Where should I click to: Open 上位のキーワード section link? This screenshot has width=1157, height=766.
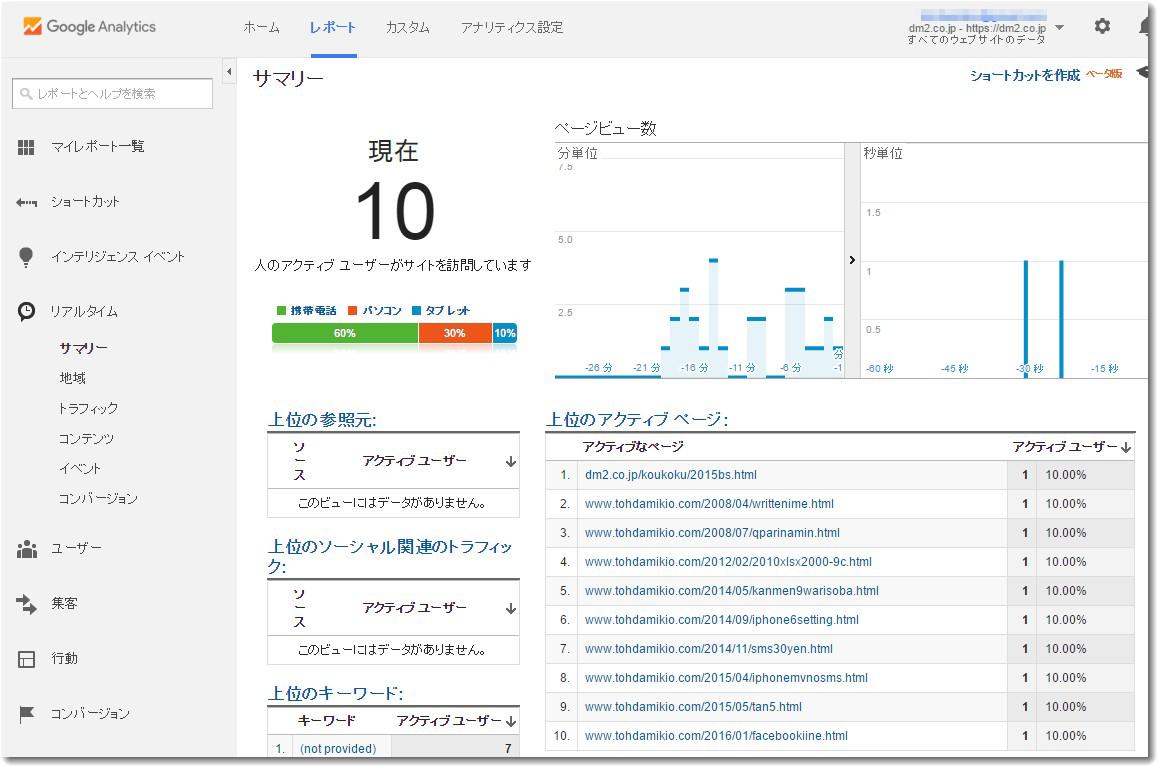coord(335,694)
